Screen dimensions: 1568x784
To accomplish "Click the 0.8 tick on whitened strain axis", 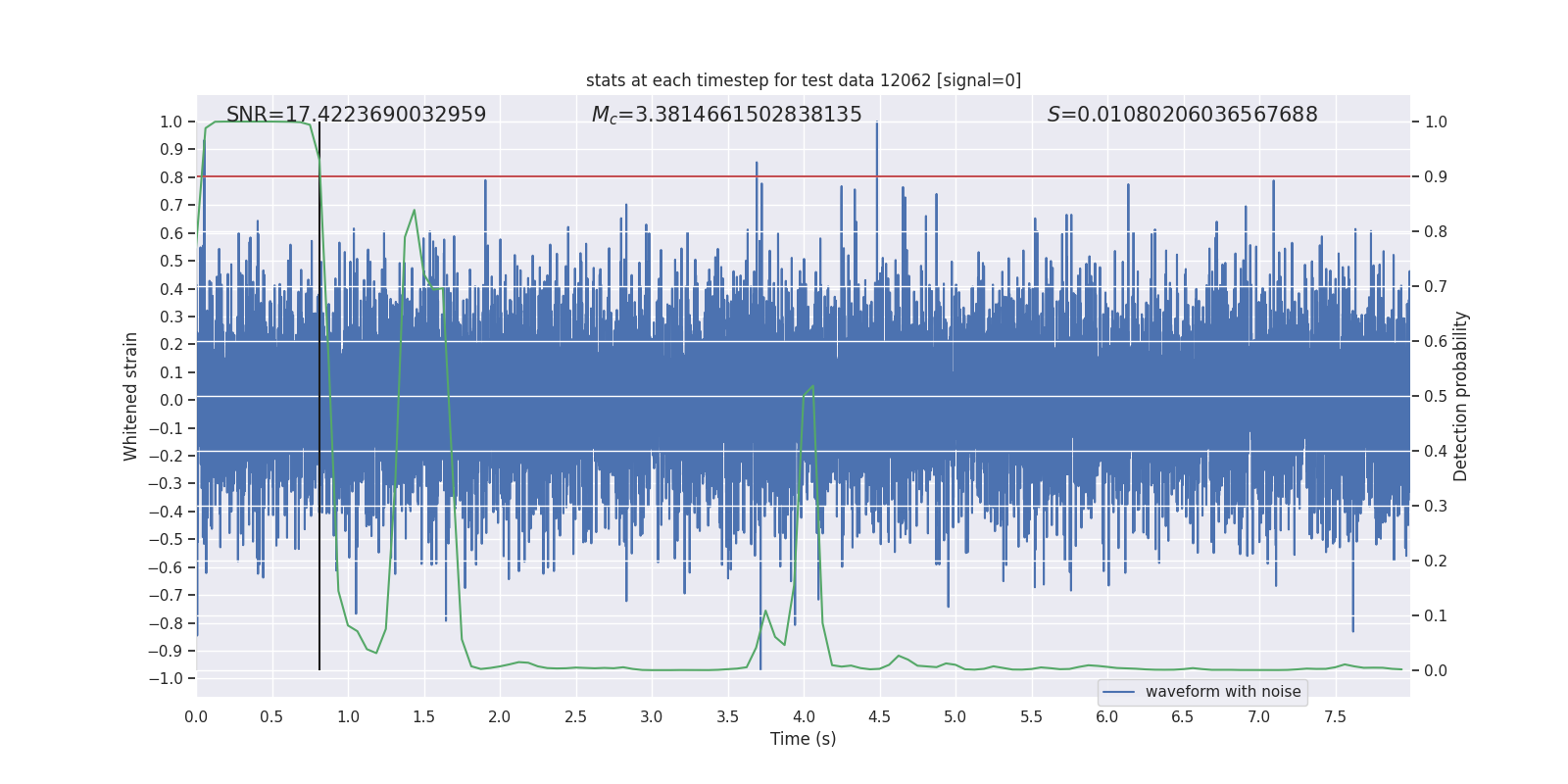I will pyautogui.click(x=171, y=177).
